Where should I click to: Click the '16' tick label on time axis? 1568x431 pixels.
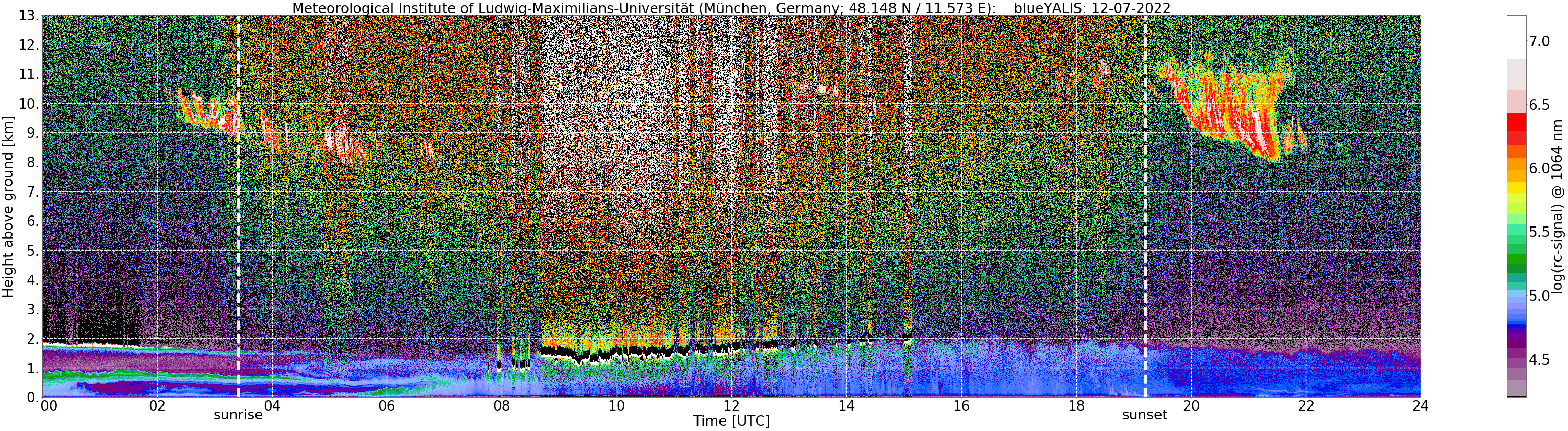[x=961, y=406]
